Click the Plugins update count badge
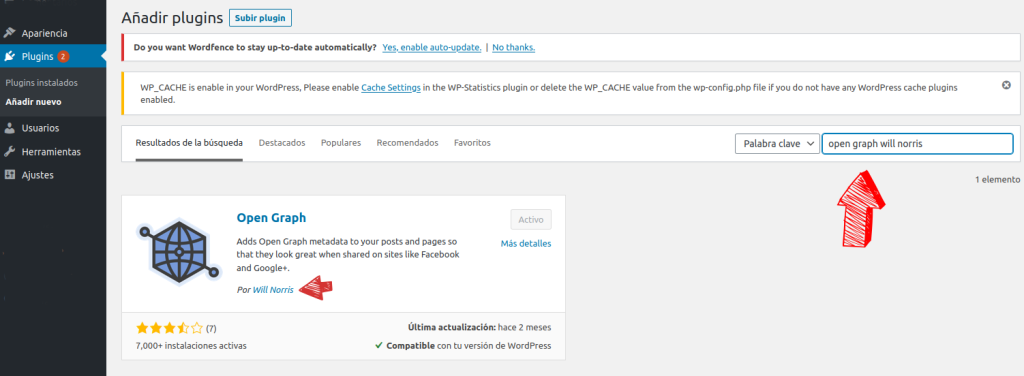Image resolution: width=1024 pixels, height=376 pixels. [x=63, y=56]
